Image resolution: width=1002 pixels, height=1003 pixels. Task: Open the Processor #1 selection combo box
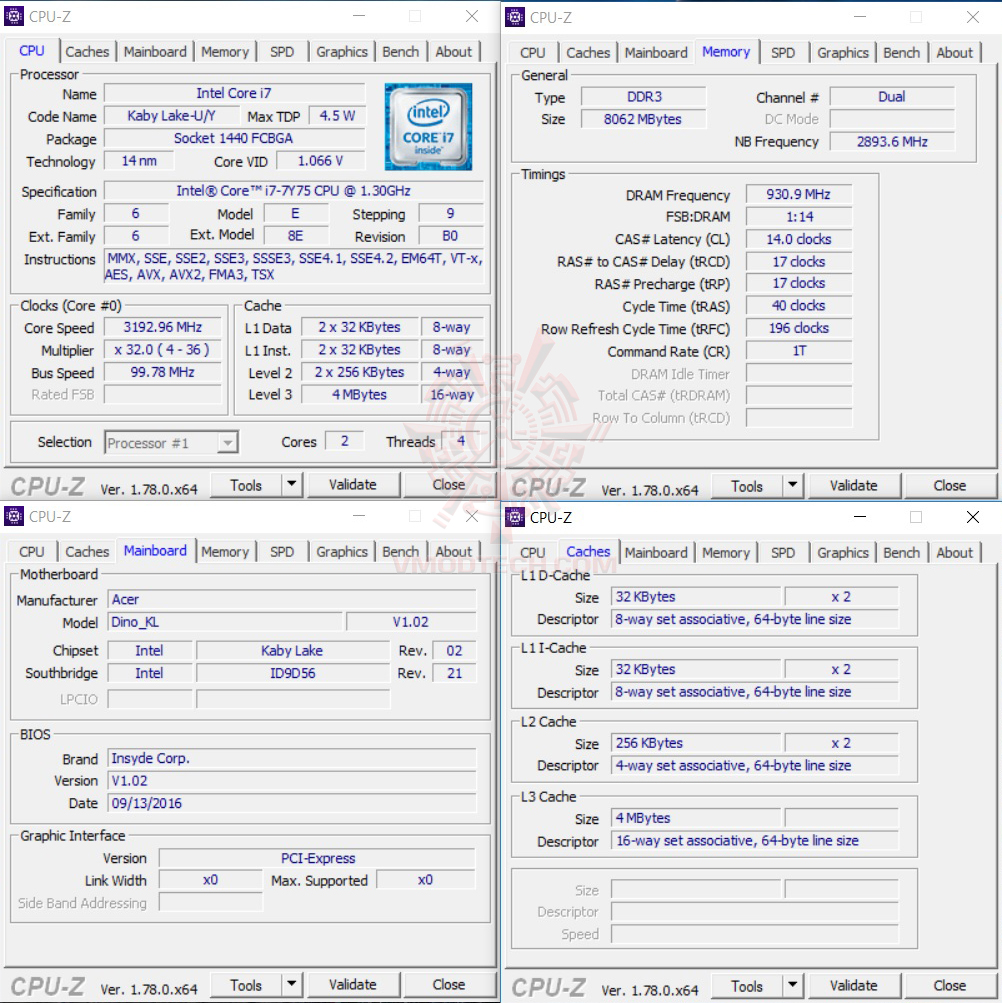click(171, 443)
